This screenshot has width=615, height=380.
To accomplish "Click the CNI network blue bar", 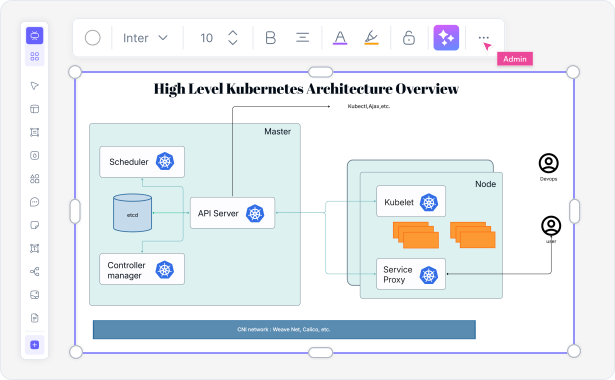I will (284, 329).
